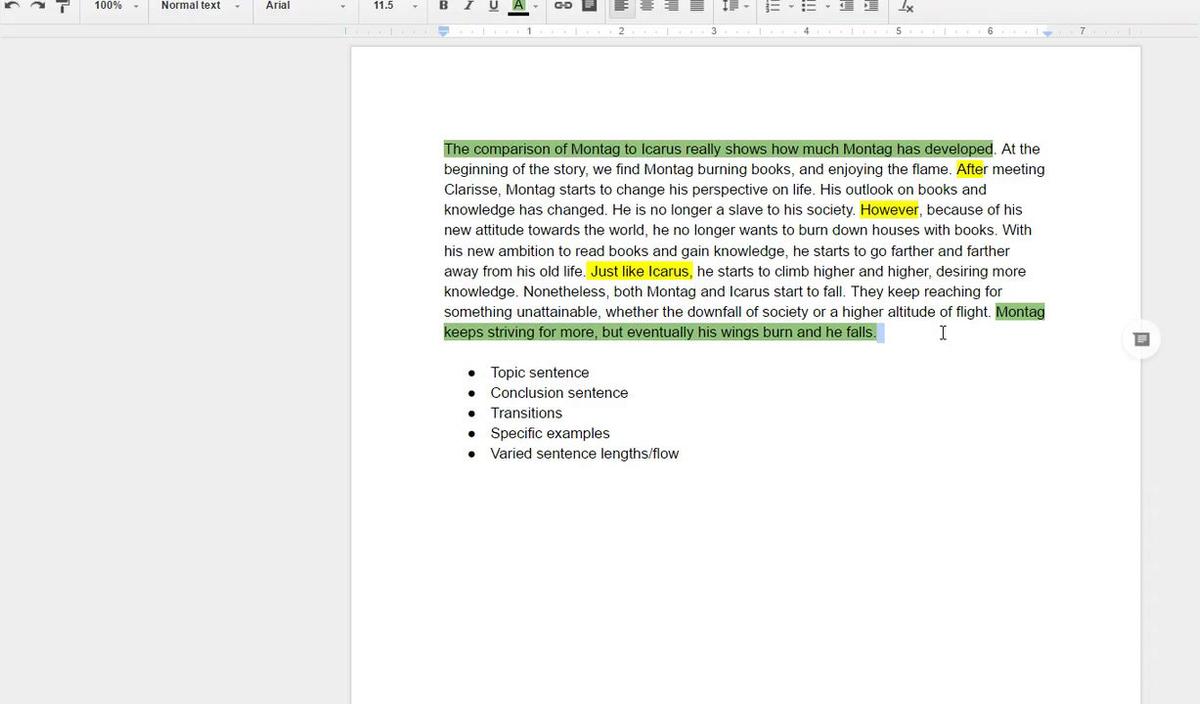The height and width of the screenshot is (704, 1200).
Task: Open the zoom level dropdown
Action: point(116,6)
